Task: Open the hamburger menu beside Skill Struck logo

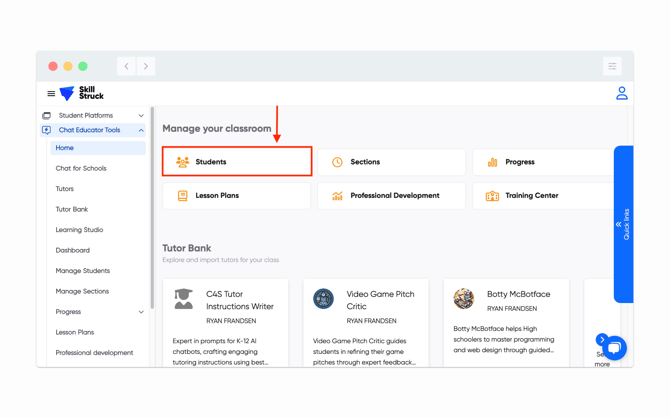Action: (51, 94)
